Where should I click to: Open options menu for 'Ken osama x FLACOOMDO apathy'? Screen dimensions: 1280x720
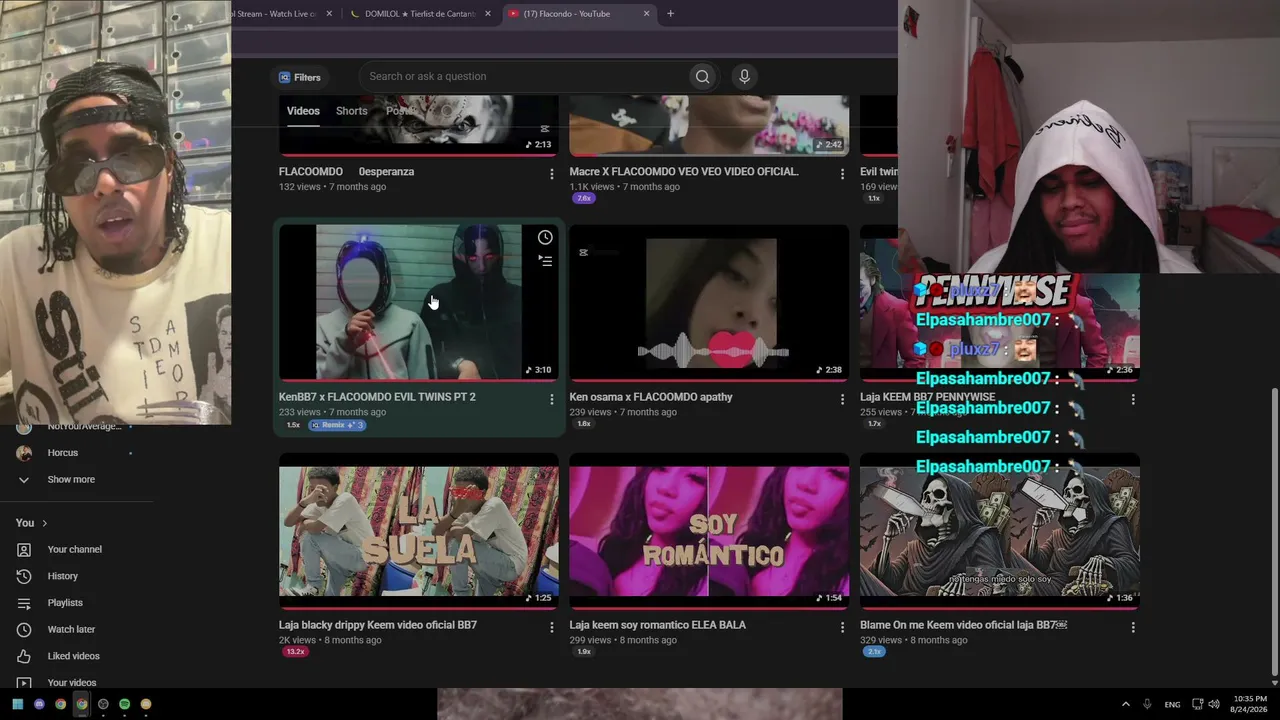(x=842, y=399)
